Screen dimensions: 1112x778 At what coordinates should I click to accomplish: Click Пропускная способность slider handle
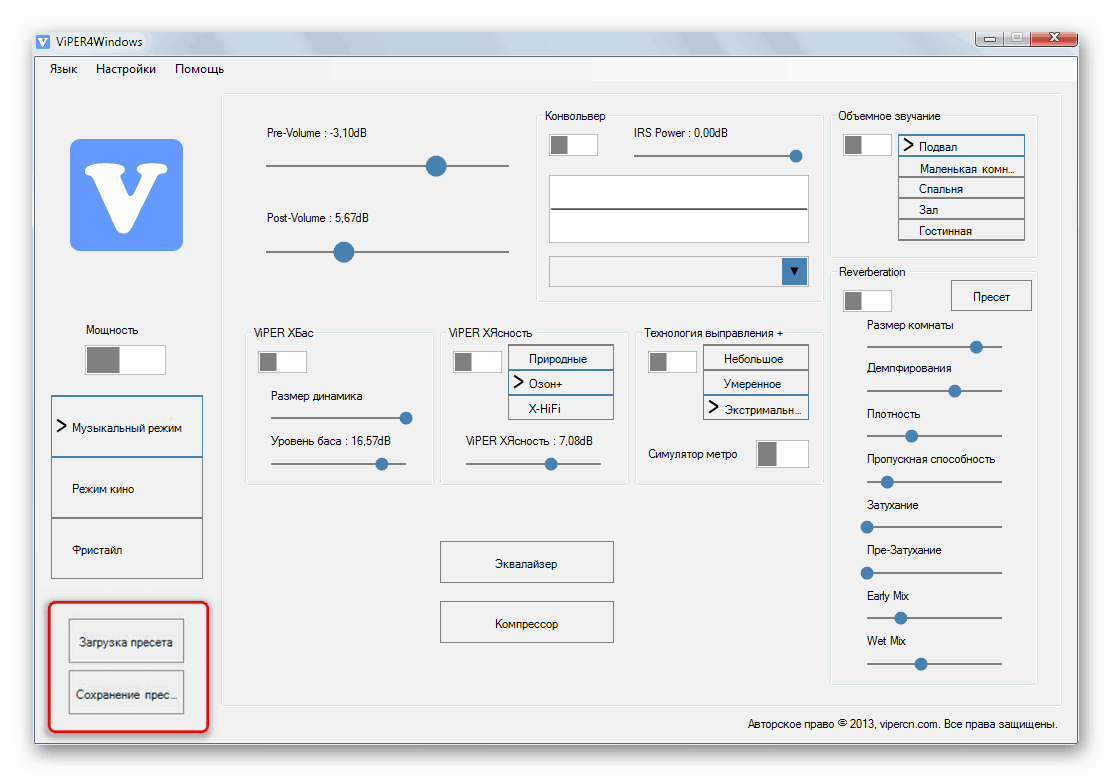(x=886, y=482)
